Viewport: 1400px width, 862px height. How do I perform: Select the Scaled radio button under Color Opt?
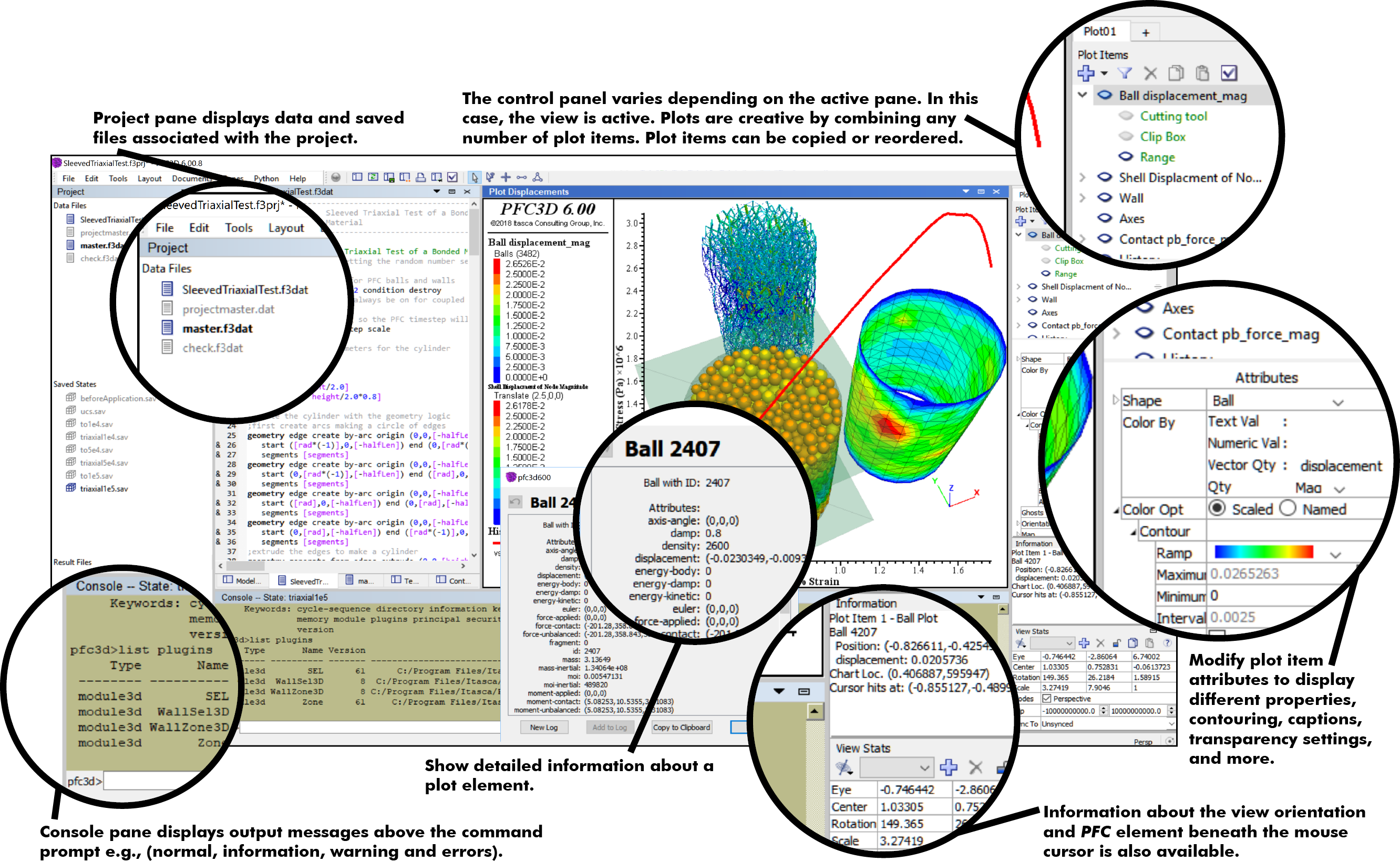click(x=1217, y=508)
